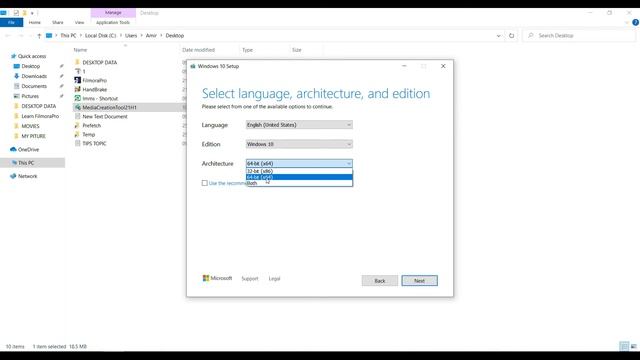Expand the address bar history dropdown
Image resolution: width=640 pixels, height=360 pixels.
tap(498, 36)
